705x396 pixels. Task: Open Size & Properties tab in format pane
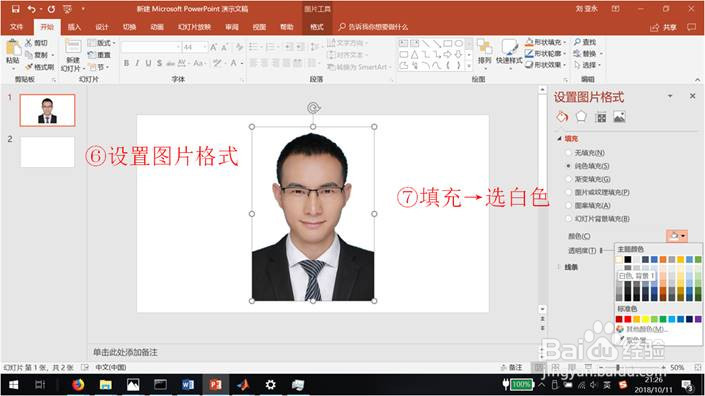pyautogui.click(x=601, y=117)
